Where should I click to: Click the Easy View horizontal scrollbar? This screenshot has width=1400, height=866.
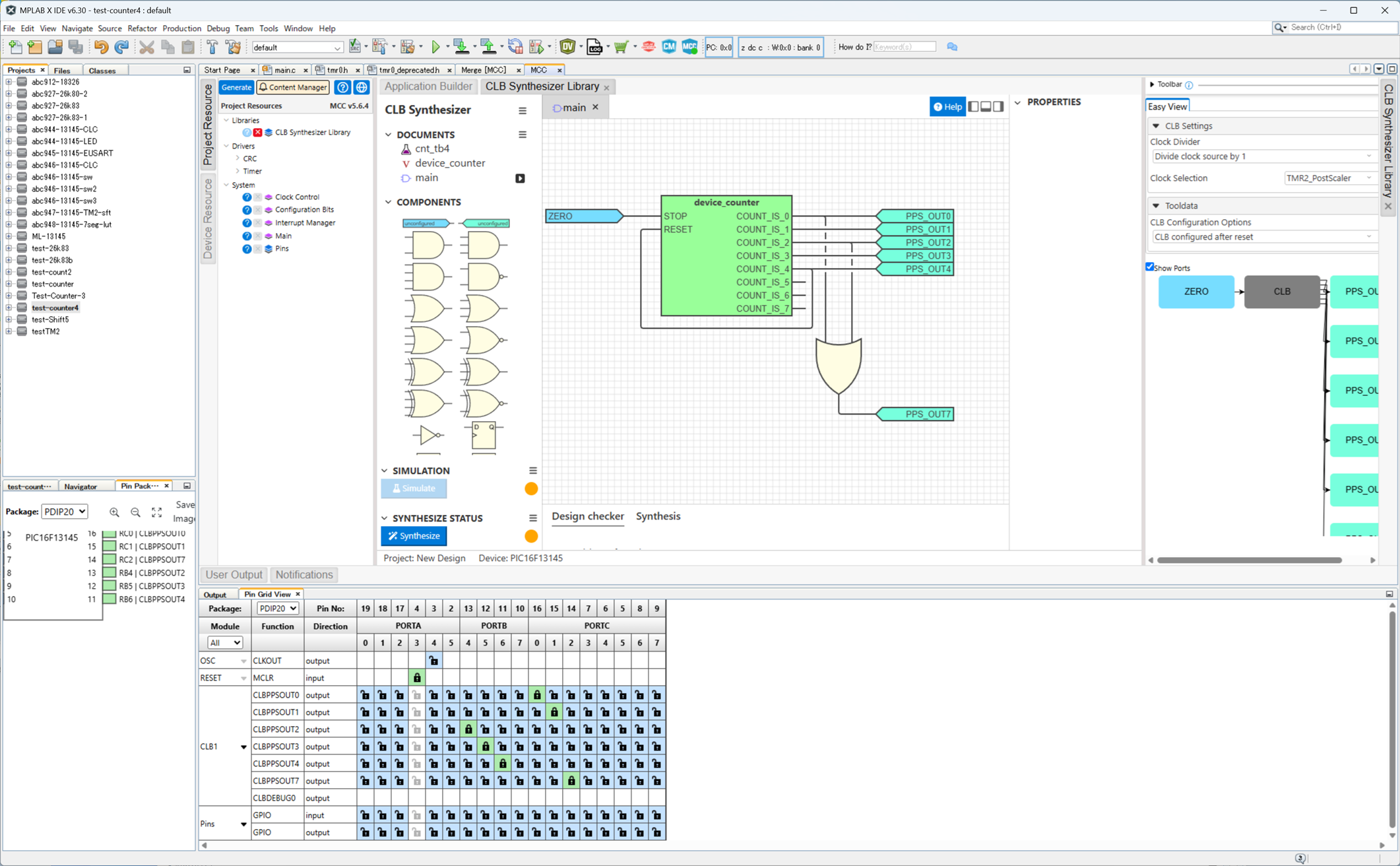tap(1249, 560)
